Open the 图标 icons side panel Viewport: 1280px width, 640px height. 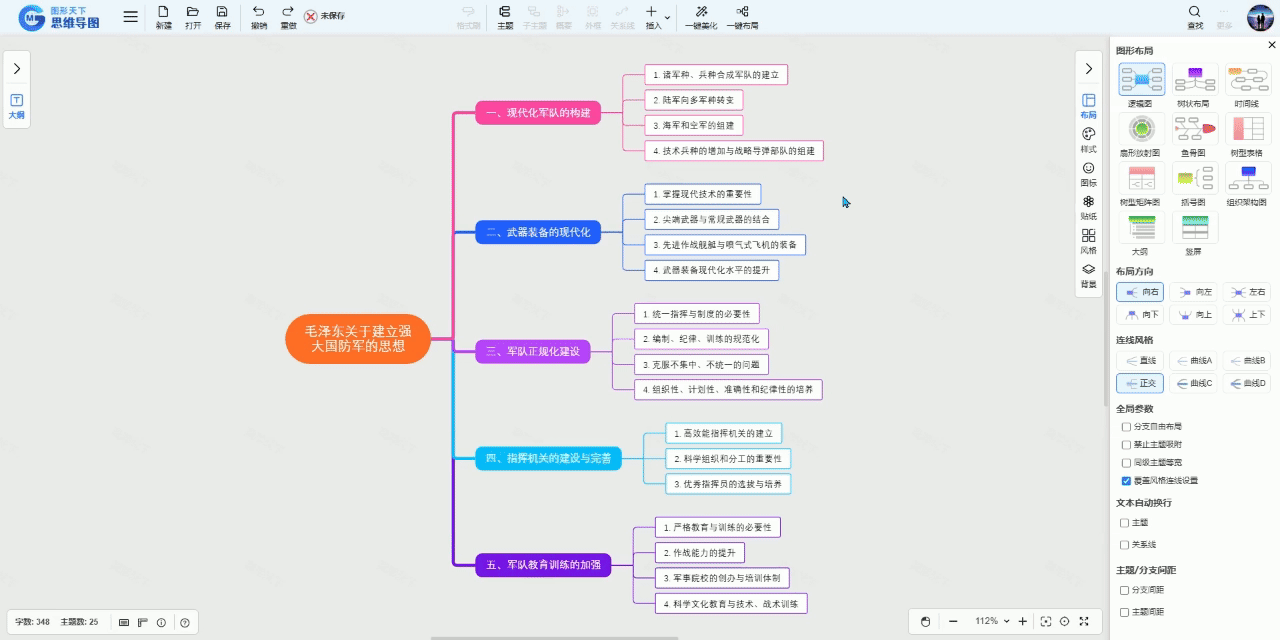[1089, 168]
